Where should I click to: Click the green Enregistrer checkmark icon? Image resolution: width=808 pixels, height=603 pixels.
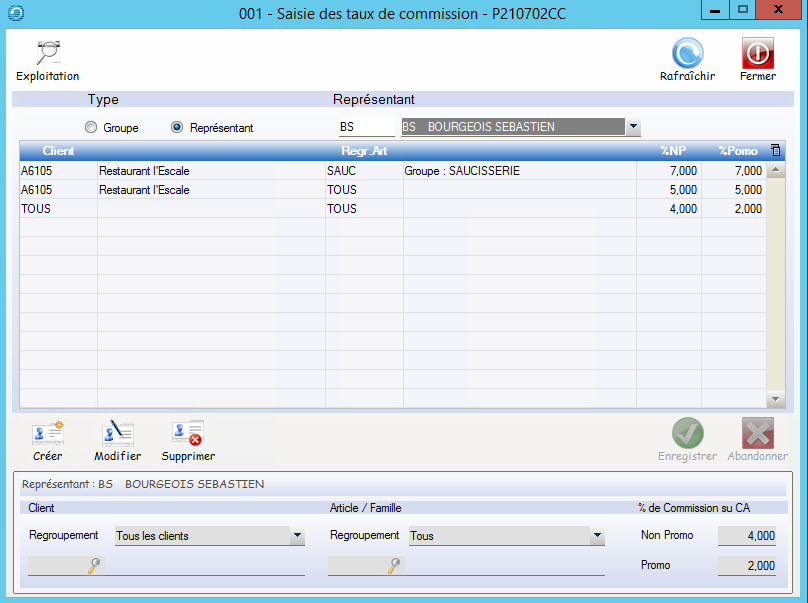[687, 433]
